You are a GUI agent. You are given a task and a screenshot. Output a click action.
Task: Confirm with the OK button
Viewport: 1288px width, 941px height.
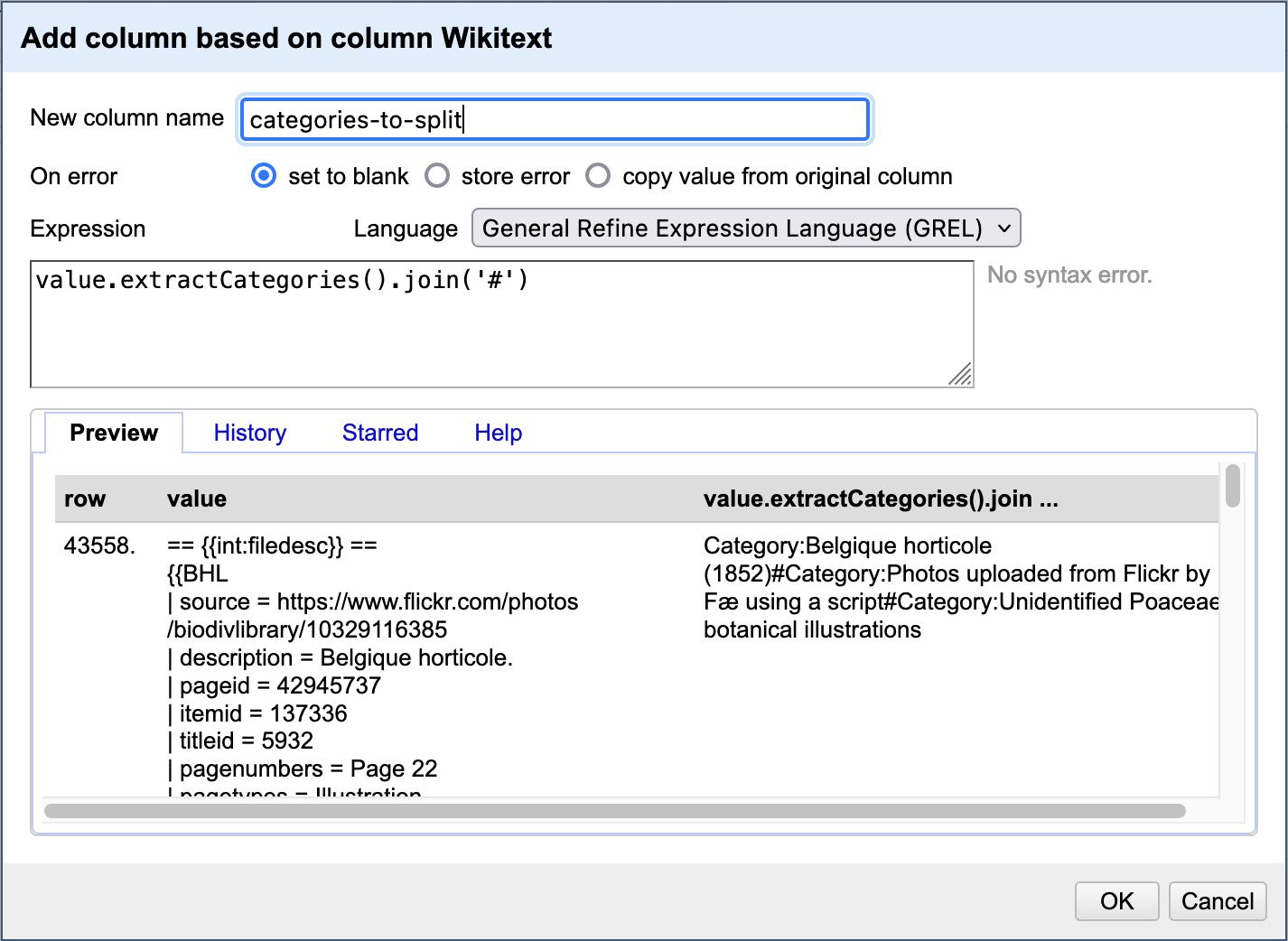pyautogui.click(x=1116, y=901)
